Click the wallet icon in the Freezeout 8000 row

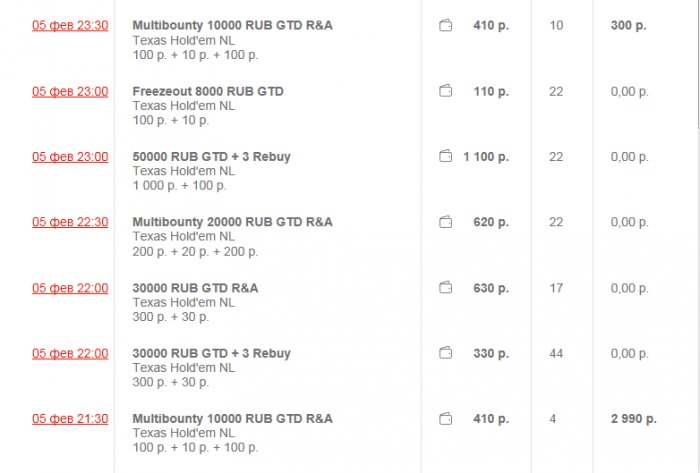click(446, 92)
